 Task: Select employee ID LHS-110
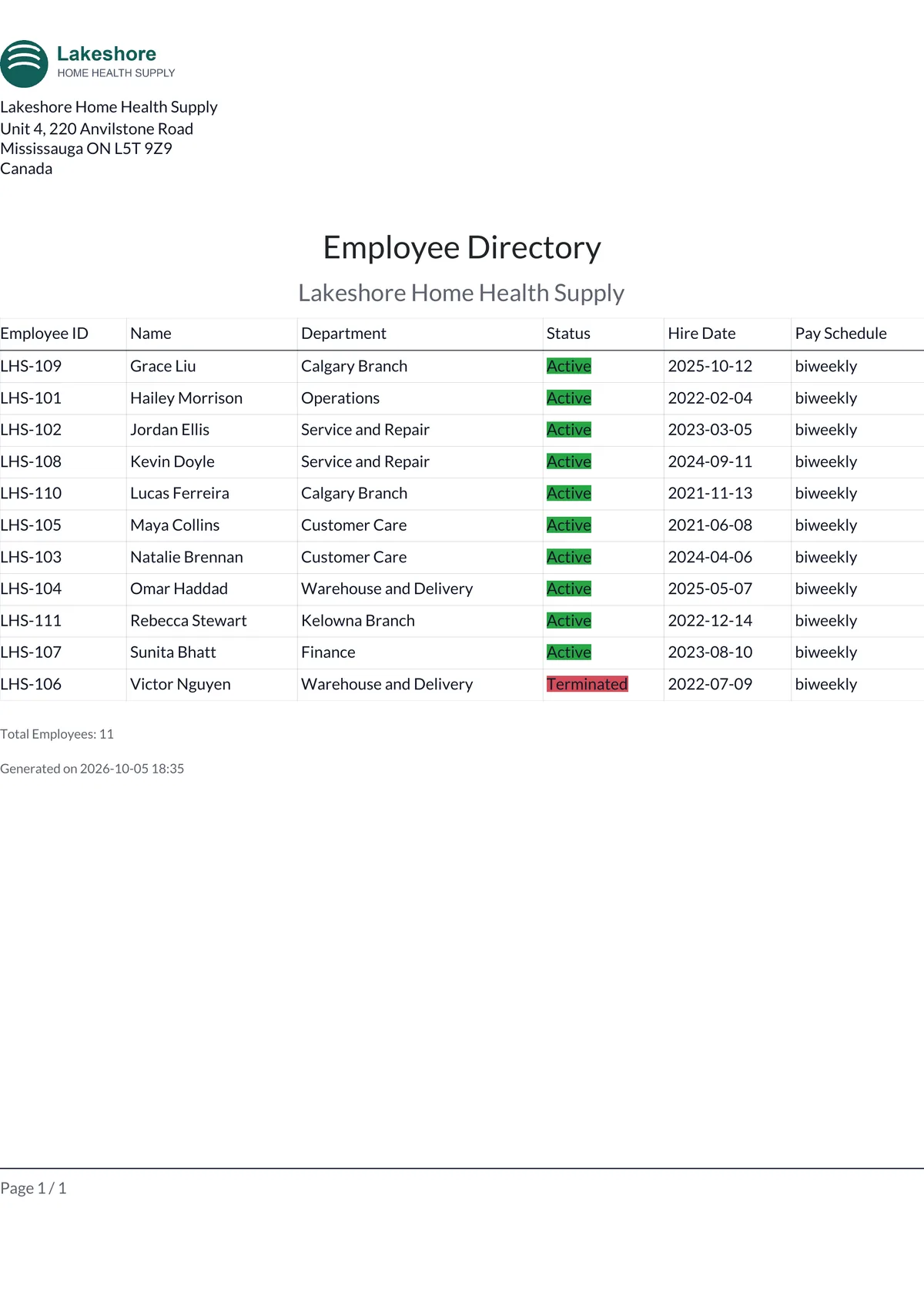(31, 493)
